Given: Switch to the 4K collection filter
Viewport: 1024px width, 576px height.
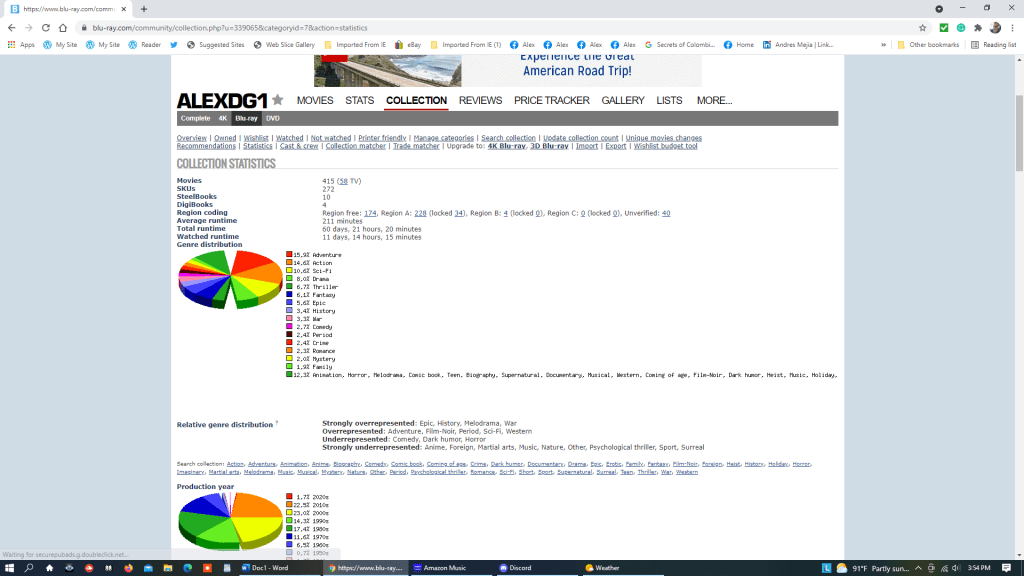Looking at the screenshot, I should tap(223, 118).
